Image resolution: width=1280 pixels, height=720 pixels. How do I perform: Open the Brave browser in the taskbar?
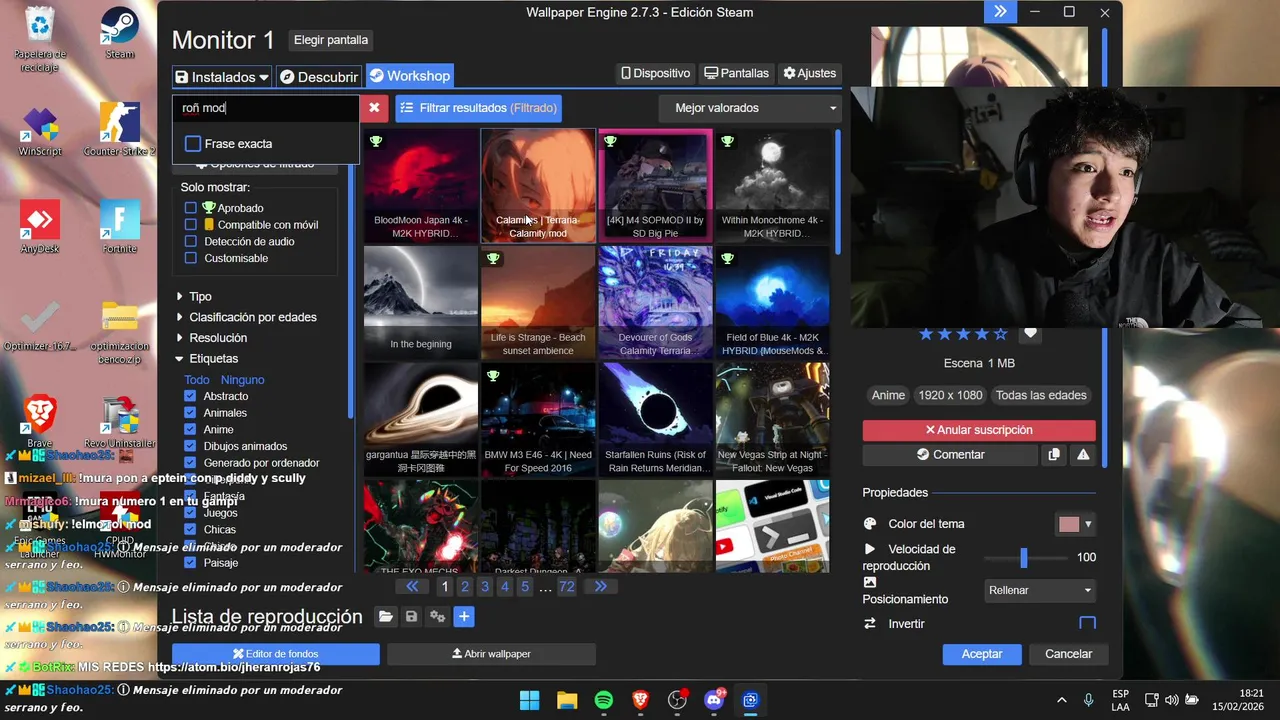(x=641, y=700)
